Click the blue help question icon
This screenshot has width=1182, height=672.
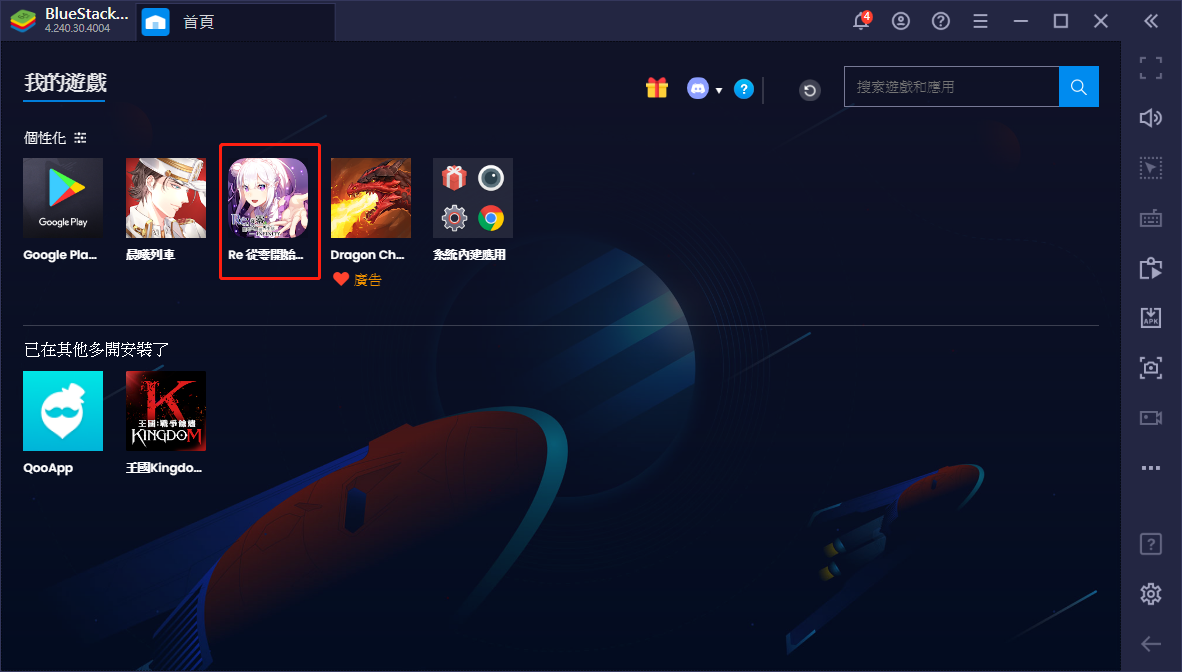click(743, 89)
